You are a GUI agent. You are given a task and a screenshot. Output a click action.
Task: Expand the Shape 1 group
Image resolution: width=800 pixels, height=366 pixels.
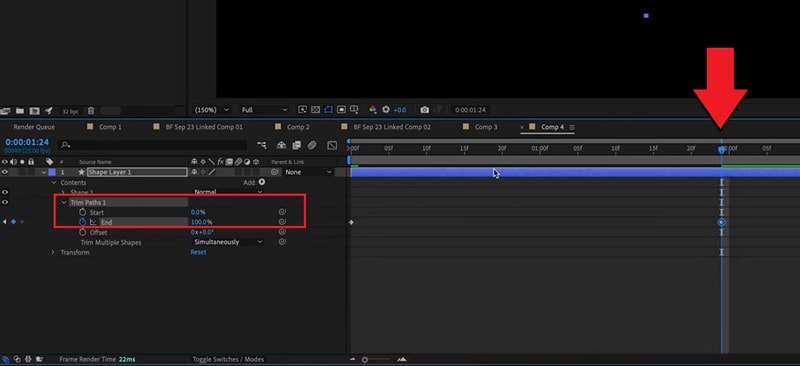(63, 192)
